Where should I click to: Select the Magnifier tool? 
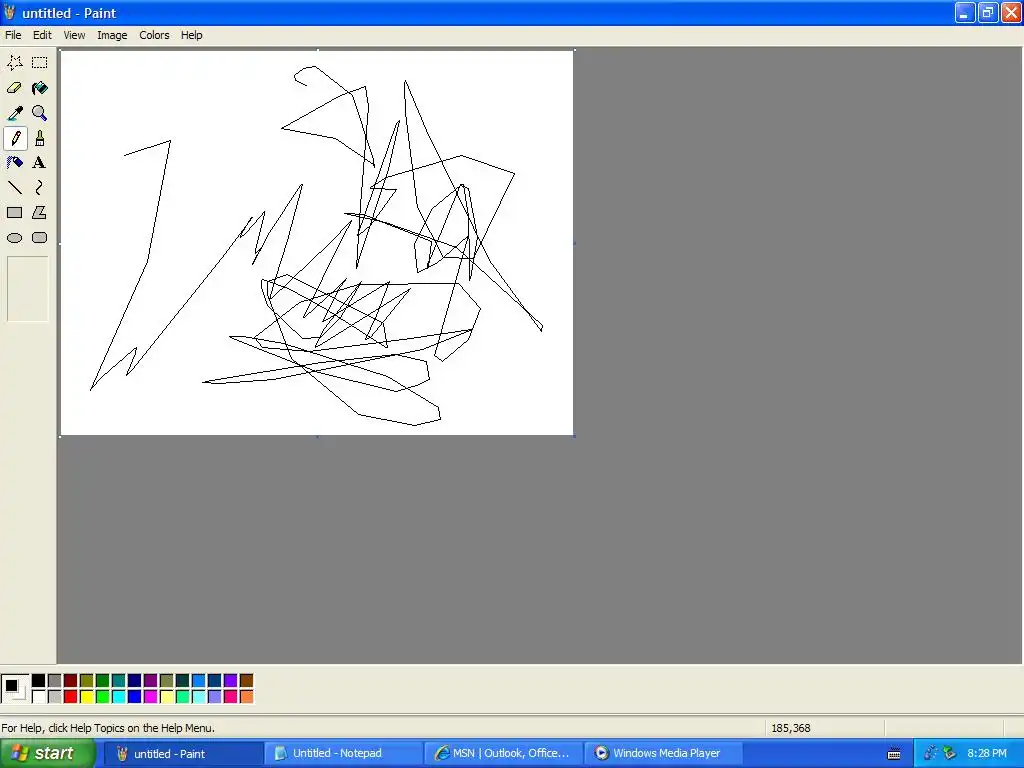tap(40, 113)
